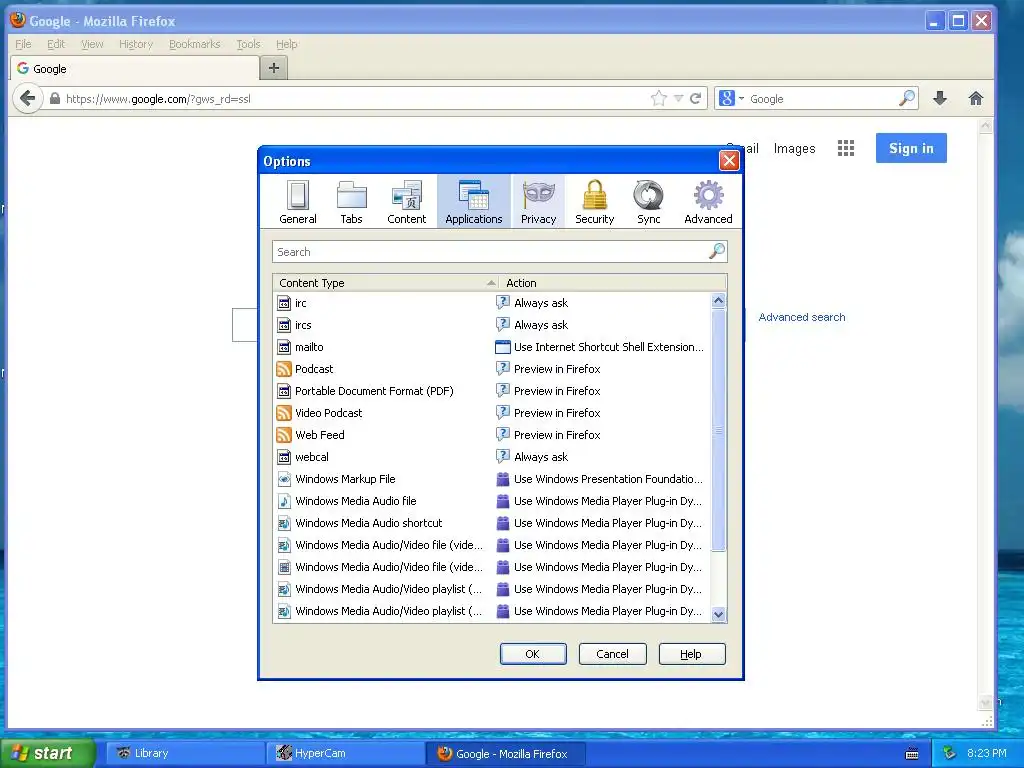Click the Podcast feed icon
The height and width of the screenshot is (768, 1024).
pos(283,369)
